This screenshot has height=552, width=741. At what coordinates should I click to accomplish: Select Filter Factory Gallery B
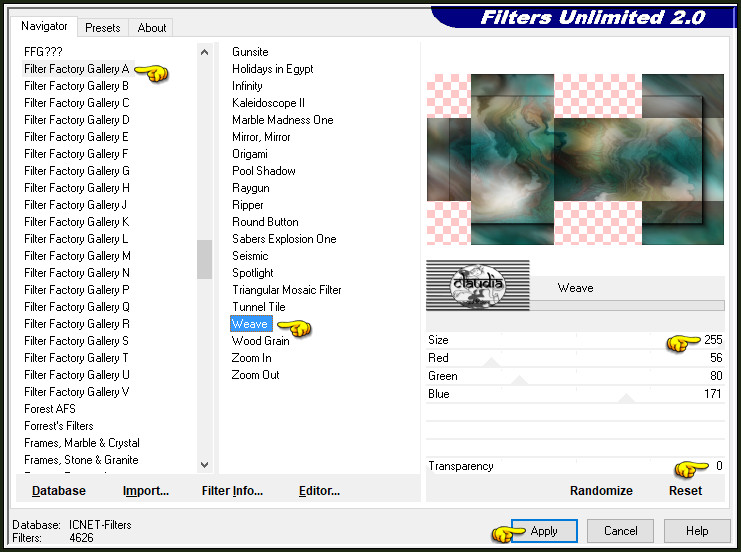click(x=77, y=86)
